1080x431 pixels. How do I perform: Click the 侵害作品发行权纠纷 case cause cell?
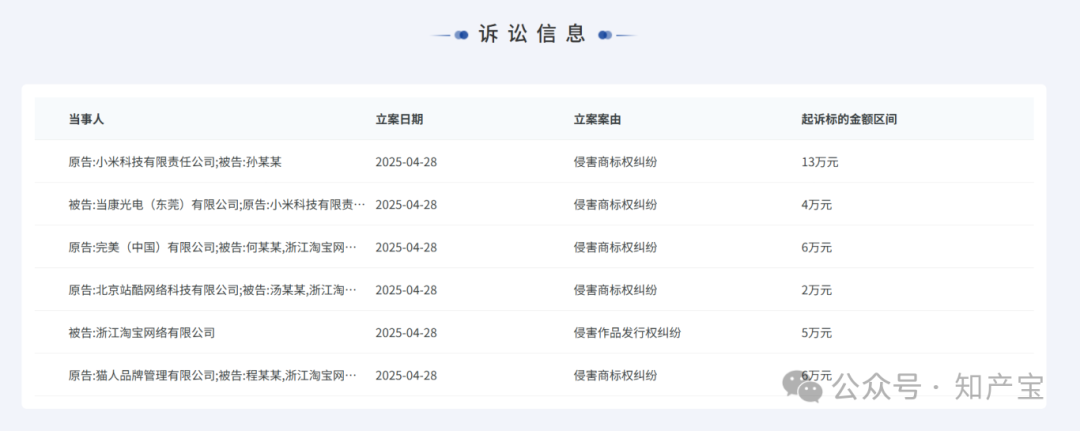pyautogui.click(x=627, y=333)
